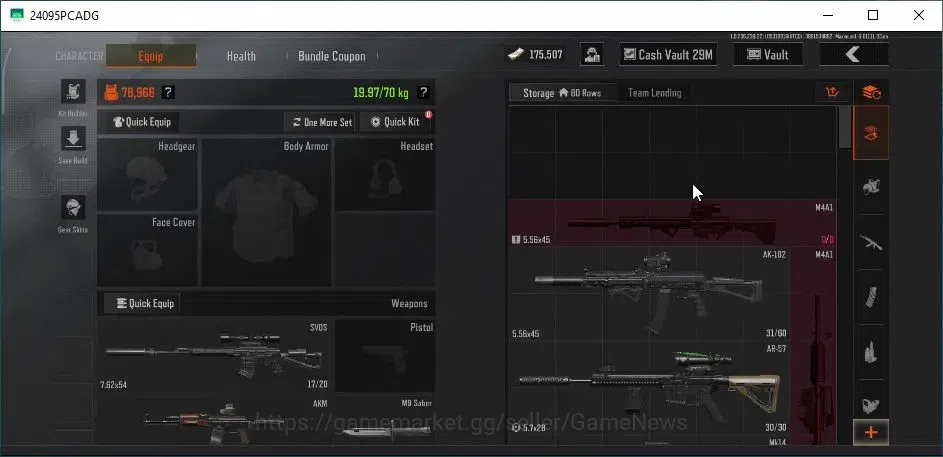
Task: Click the SVDS ammo count 17/20
Action: click(318, 384)
